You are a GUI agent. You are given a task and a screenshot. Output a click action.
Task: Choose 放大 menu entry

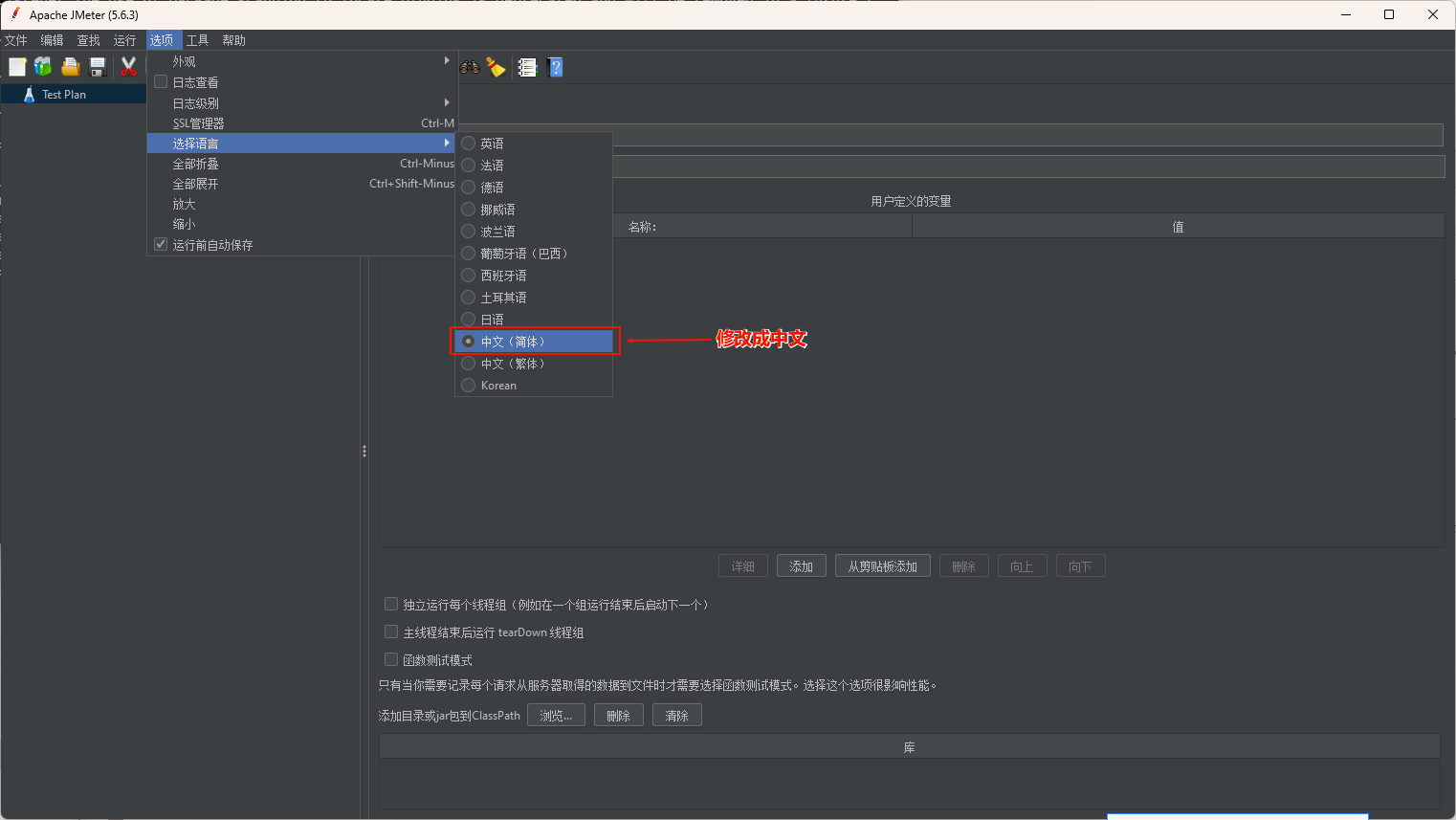click(x=302, y=204)
